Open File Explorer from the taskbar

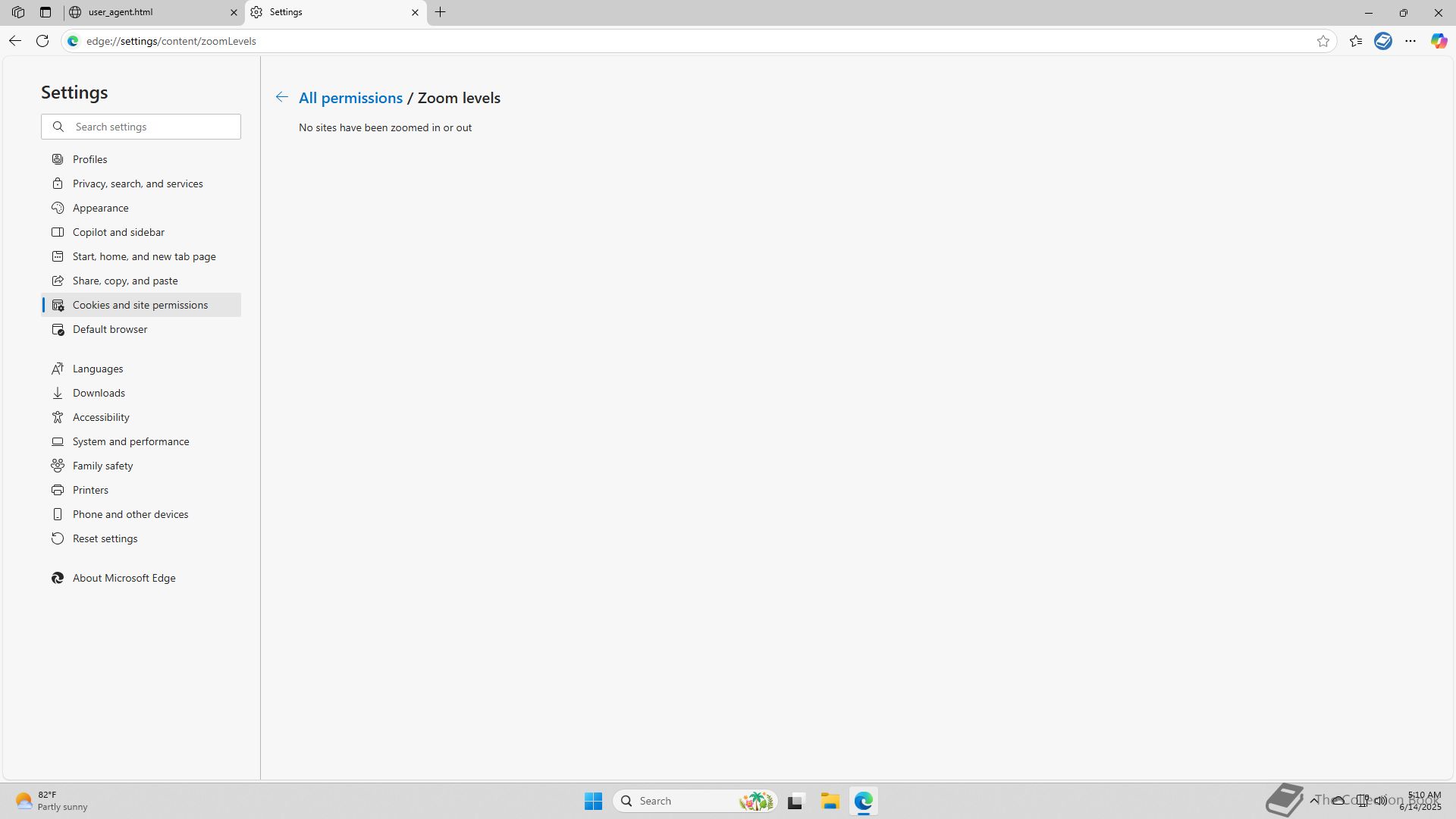tap(830, 801)
